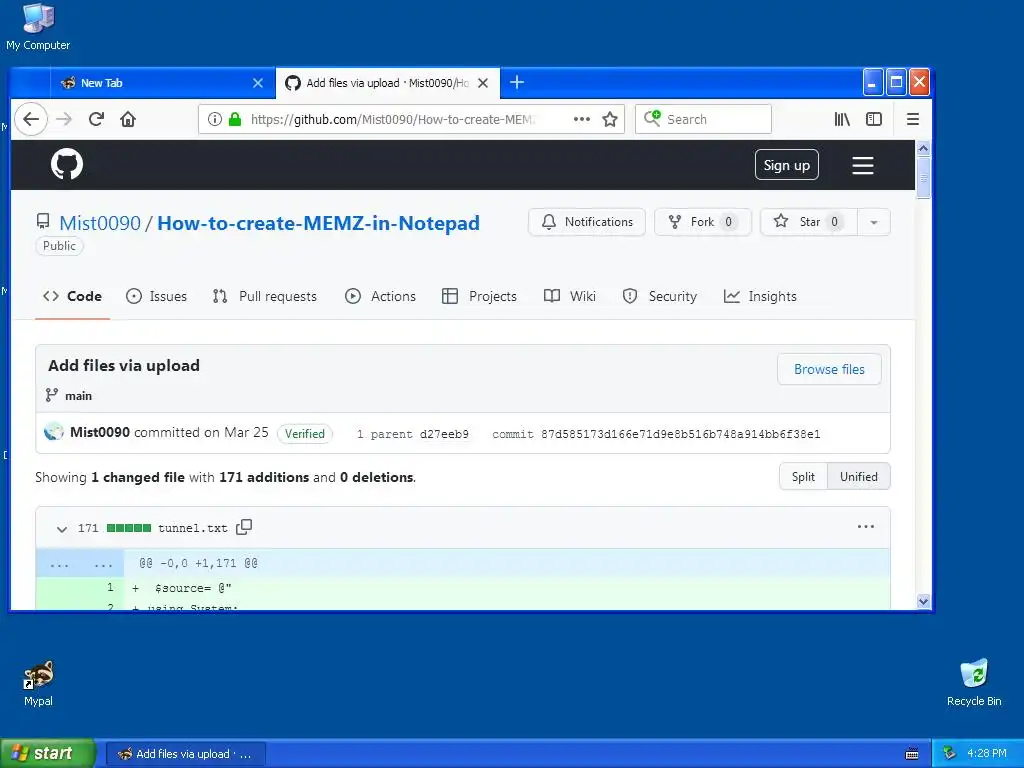This screenshot has width=1024, height=768.
Task: Click the page scrollbar down arrow
Action: point(923,601)
